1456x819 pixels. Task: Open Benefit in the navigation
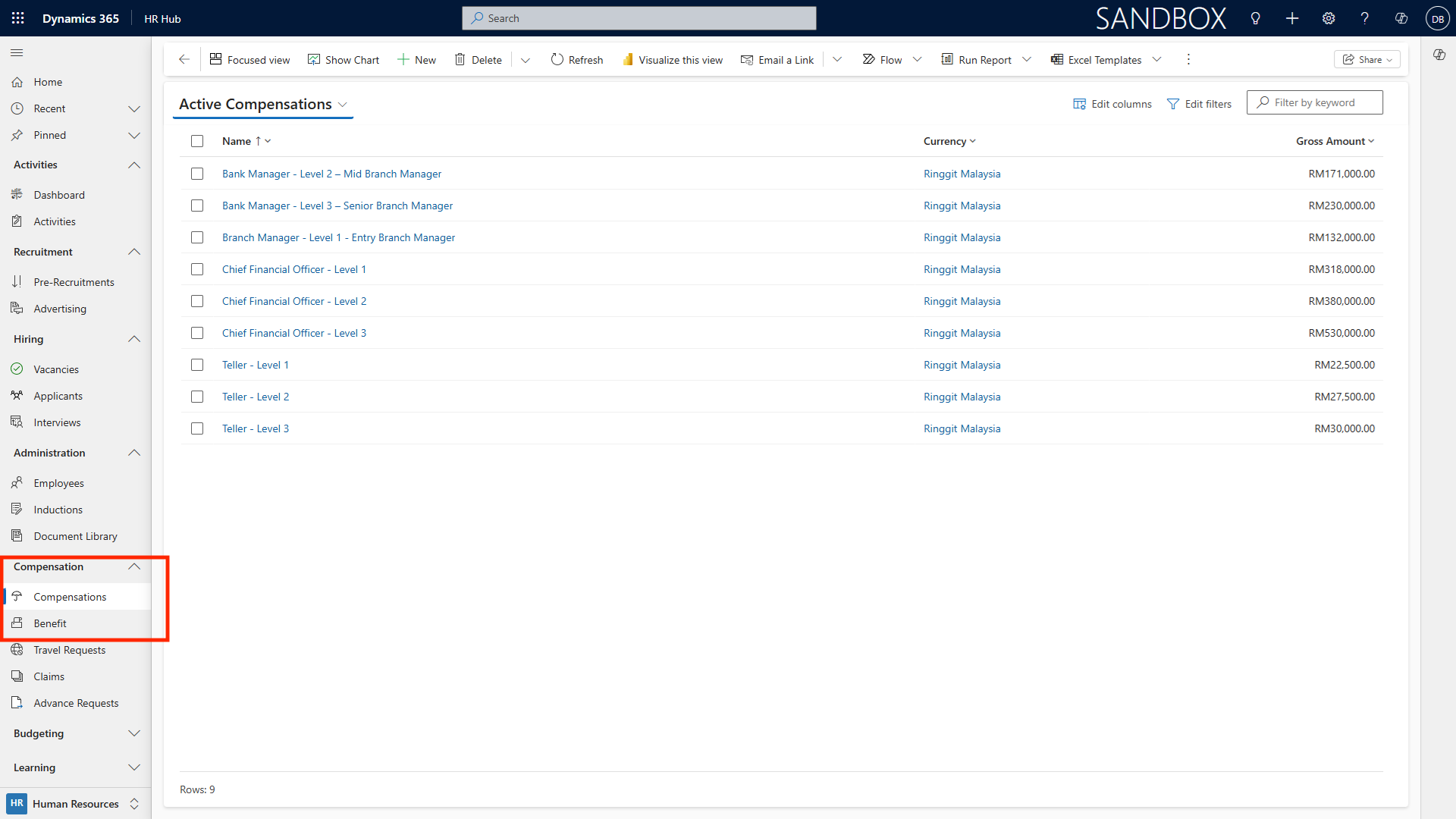[x=50, y=623]
